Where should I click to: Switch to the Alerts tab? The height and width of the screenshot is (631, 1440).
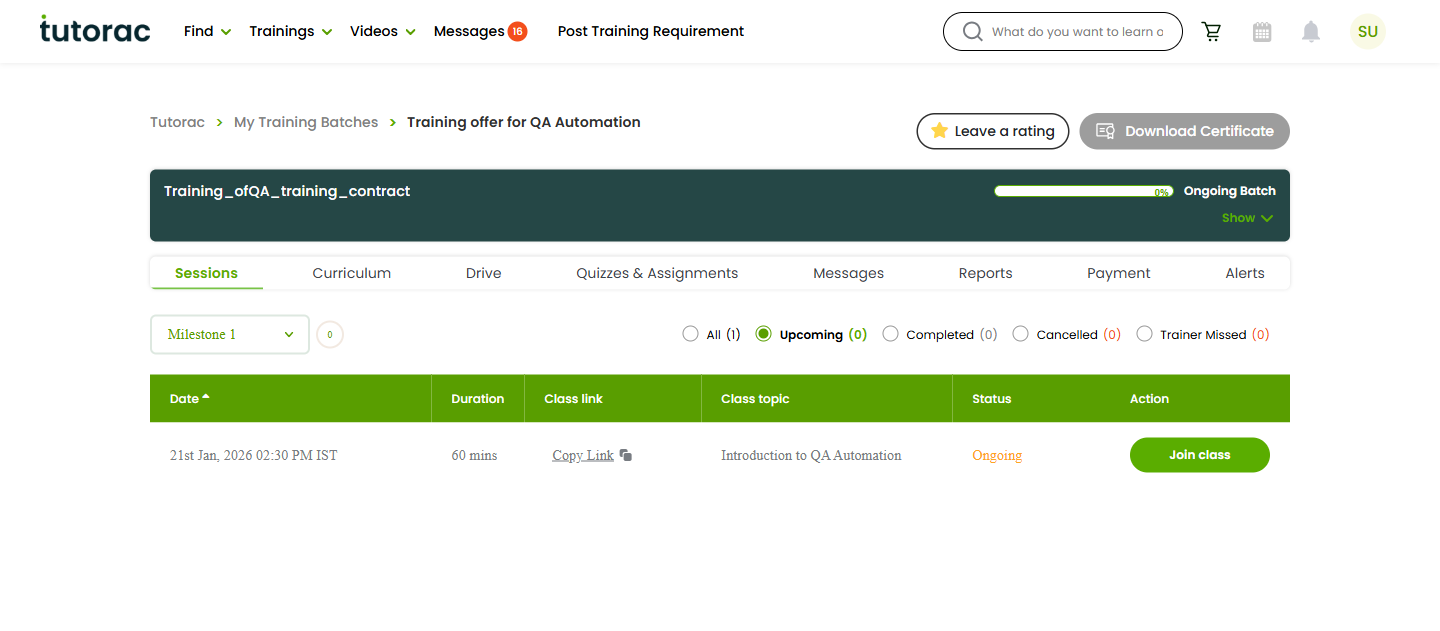coord(1245,273)
